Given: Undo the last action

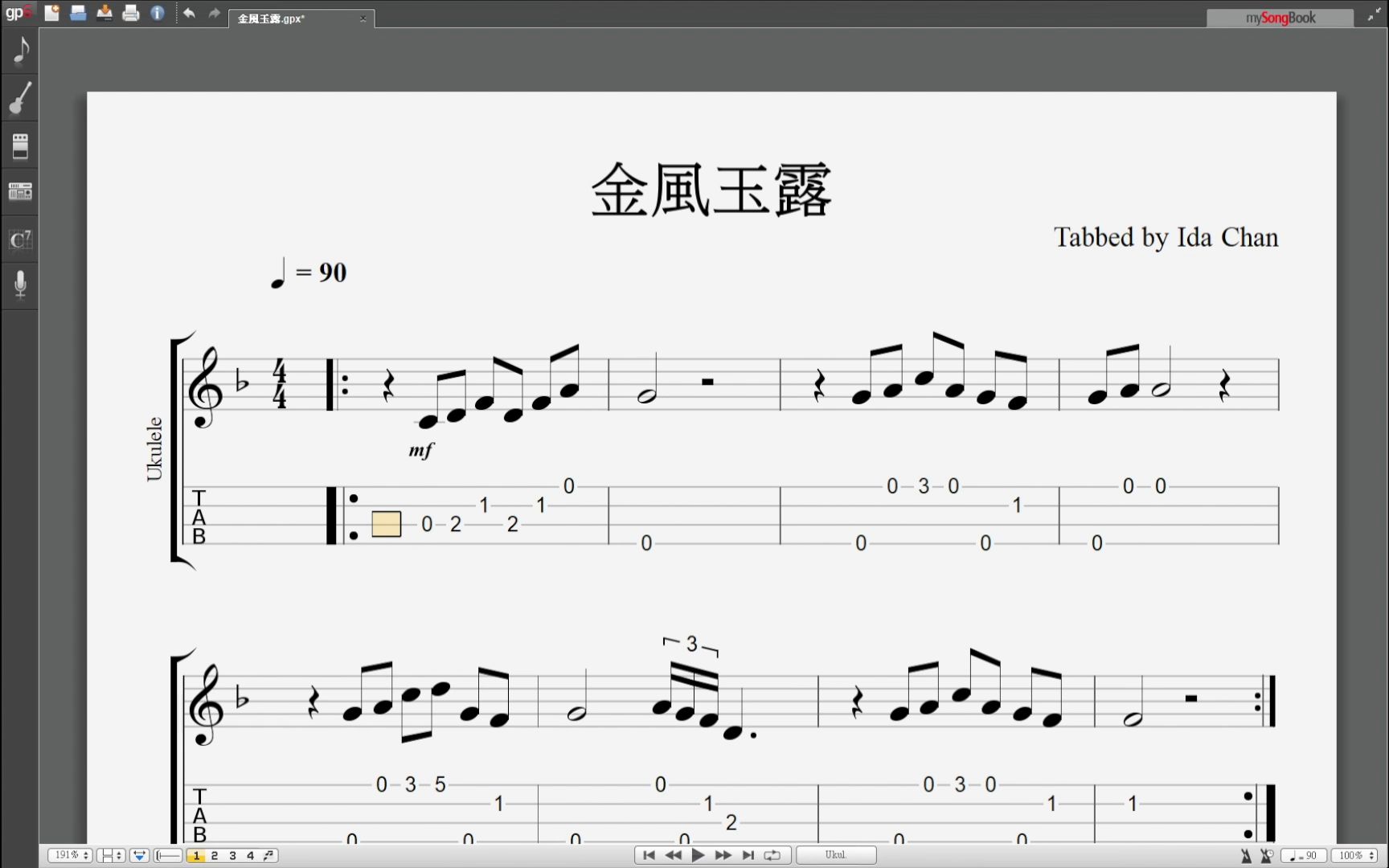Looking at the screenshot, I should [x=189, y=13].
